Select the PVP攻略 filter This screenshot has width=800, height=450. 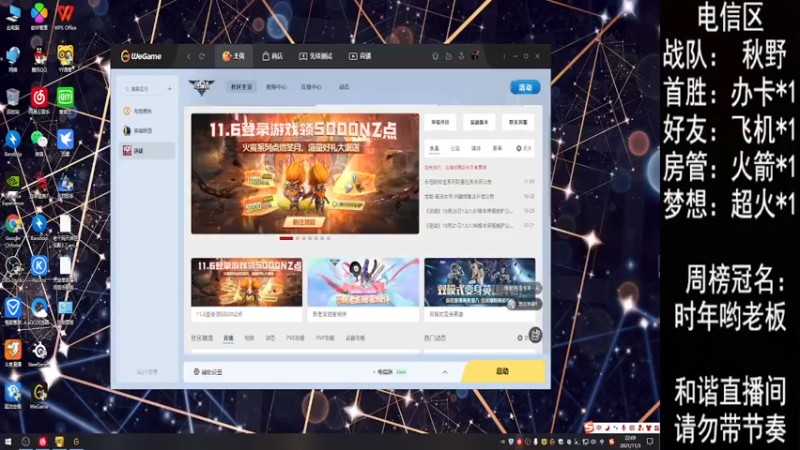(x=324, y=338)
